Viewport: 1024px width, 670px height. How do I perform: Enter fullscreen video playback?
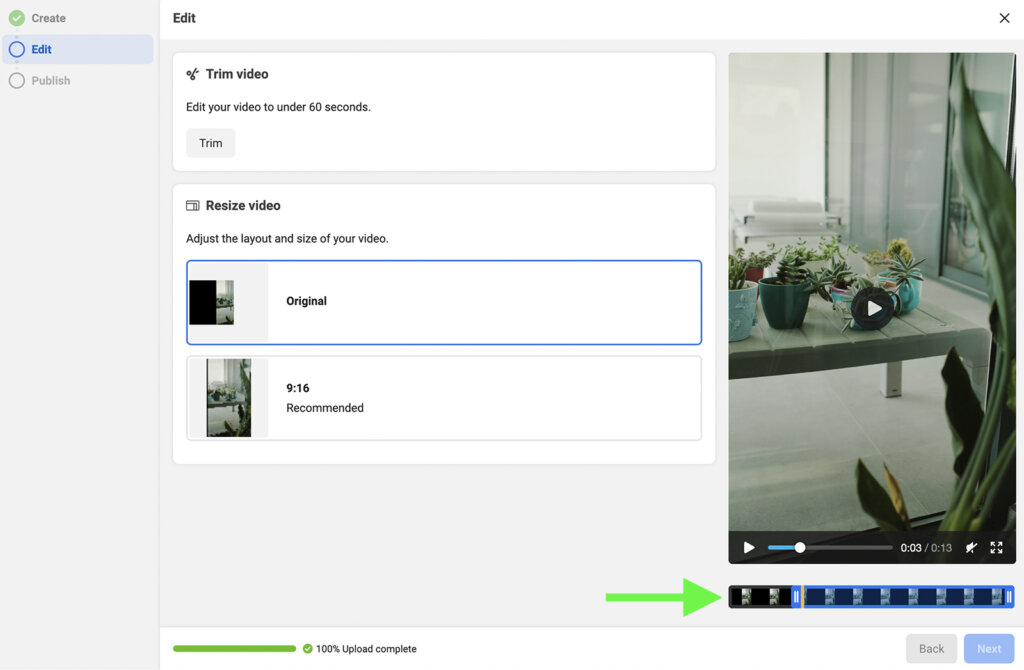point(996,547)
